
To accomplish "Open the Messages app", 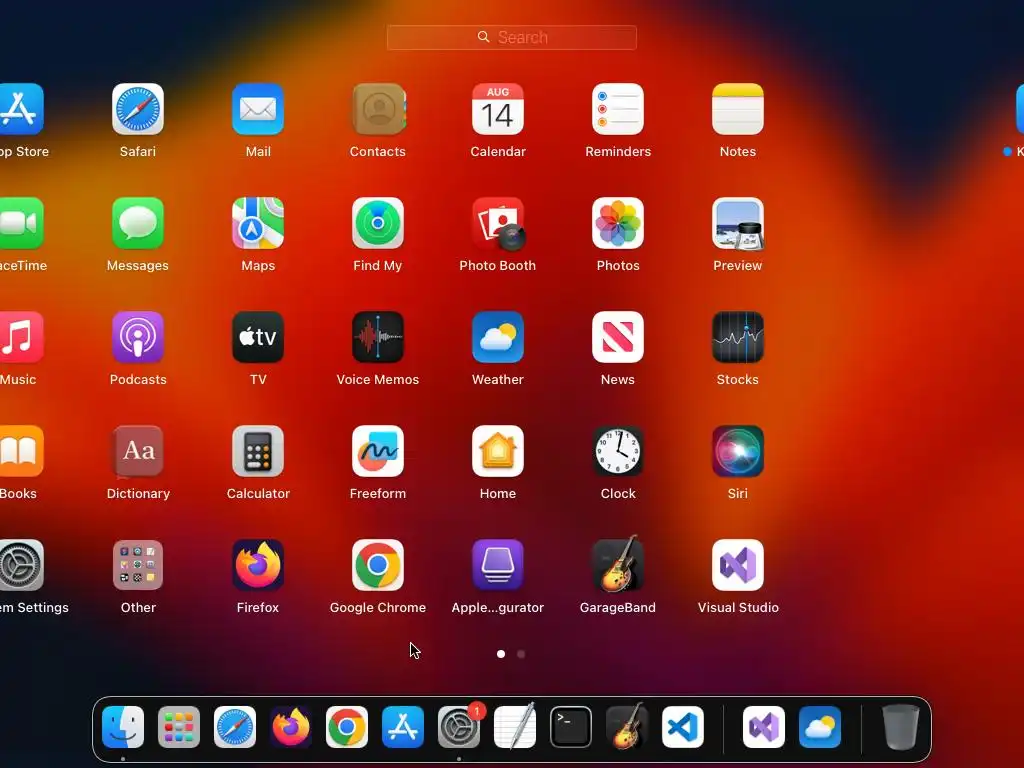I will click(138, 223).
